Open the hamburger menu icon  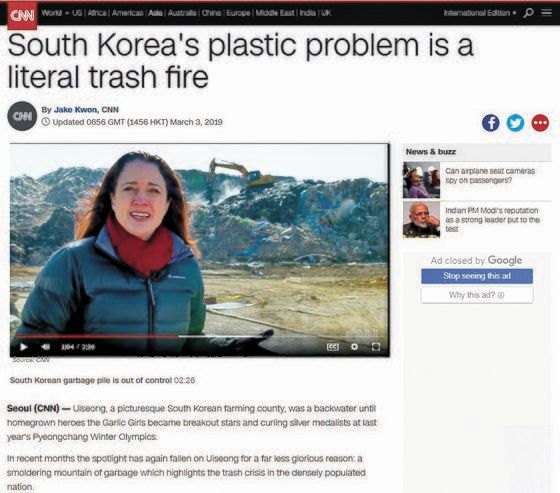(x=546, y=13)
